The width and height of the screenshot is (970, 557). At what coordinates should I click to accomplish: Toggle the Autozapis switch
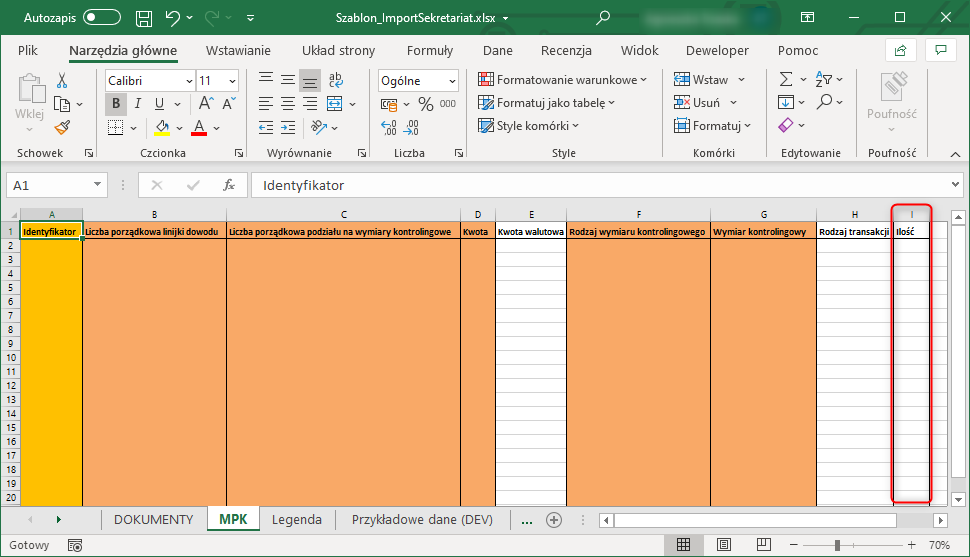102,18
